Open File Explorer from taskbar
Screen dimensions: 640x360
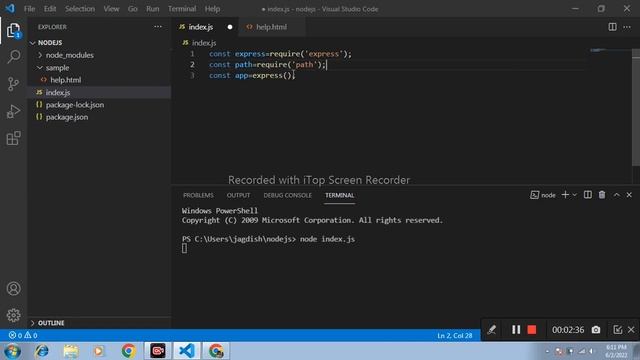[71, 351]
